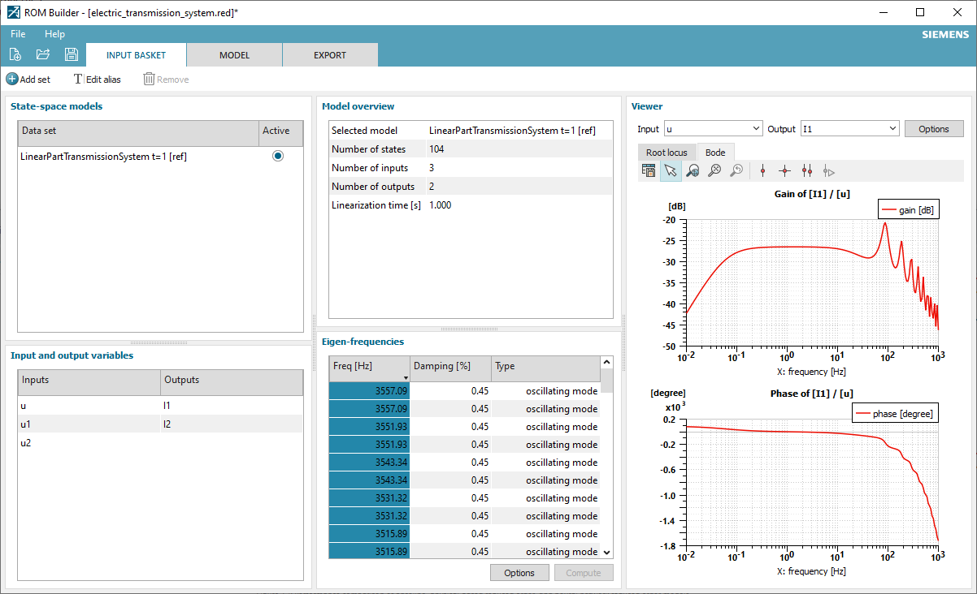Click Options button below Eigen-frequencies table

pos(519,573)
